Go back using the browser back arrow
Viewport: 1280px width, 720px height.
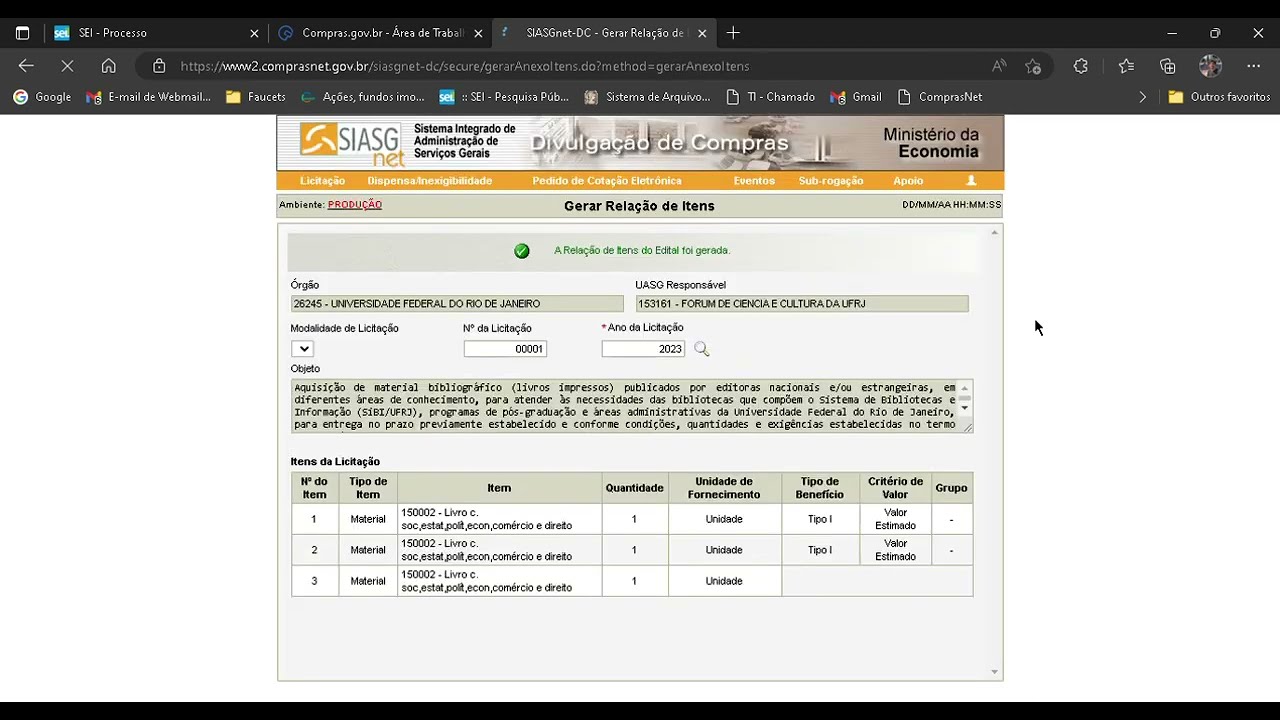tap(26, 66)
